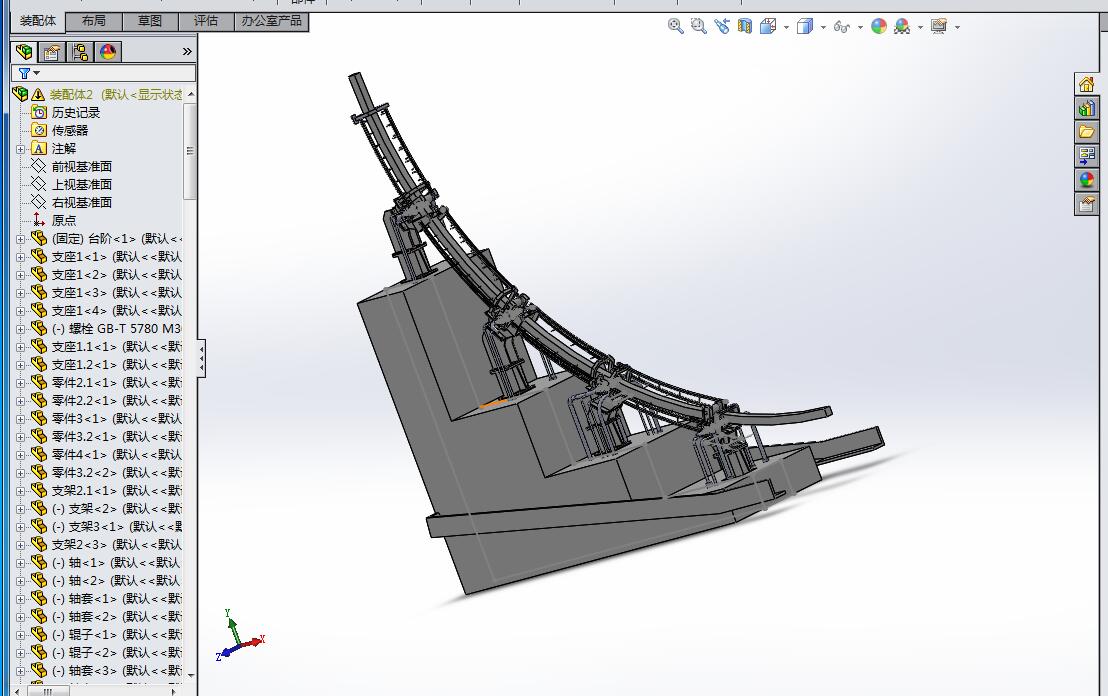Screen dimensions: 1108x696
Task: Click inside the feature tree filter field
Action: 103,73
